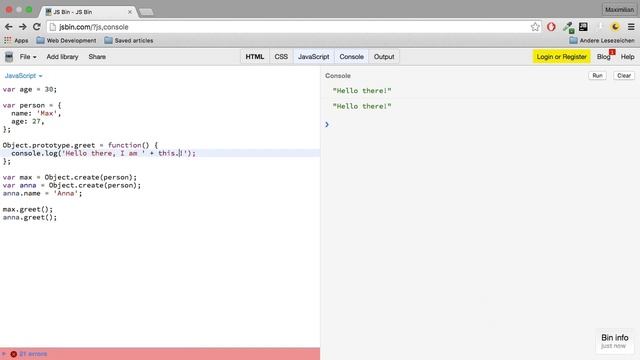Open the Blog link
Screen dimensions: 640x360
(604, 57)
